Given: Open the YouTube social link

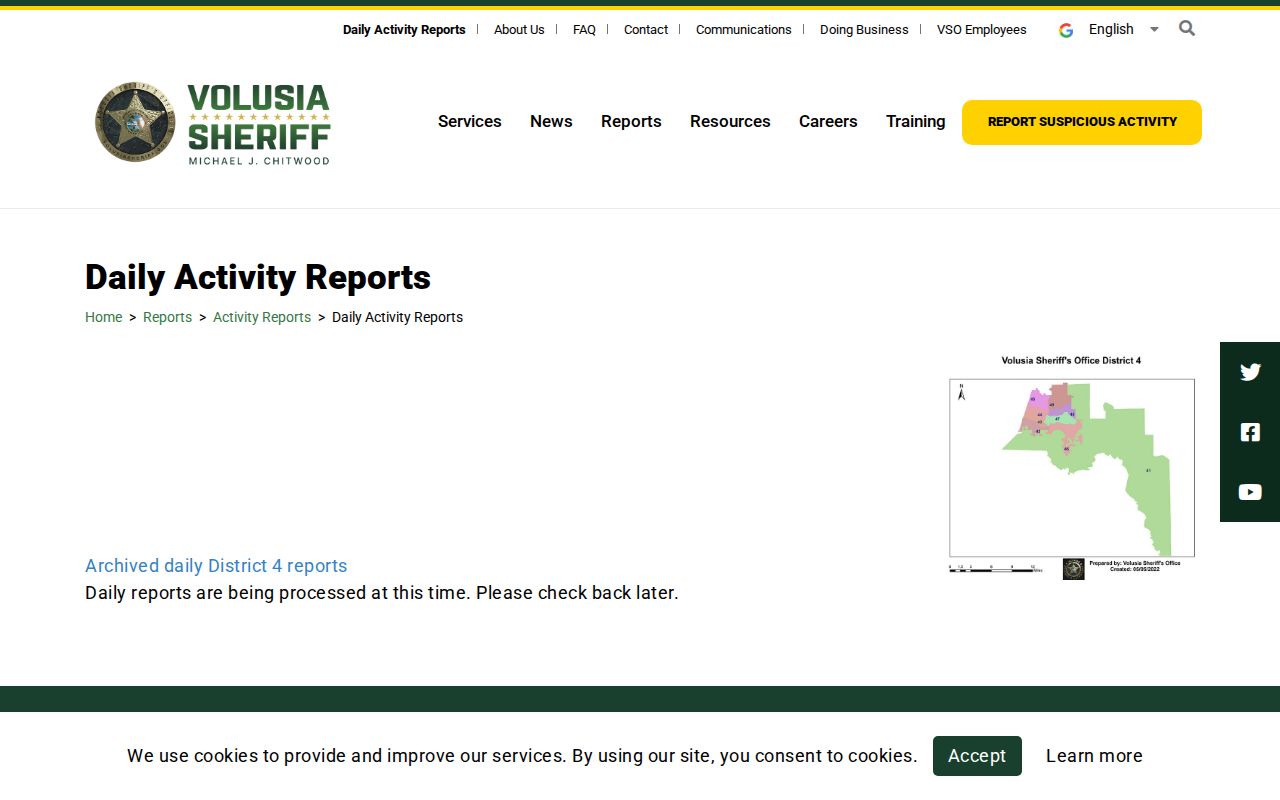Looking at the screenshot, I should (1250, 492).
